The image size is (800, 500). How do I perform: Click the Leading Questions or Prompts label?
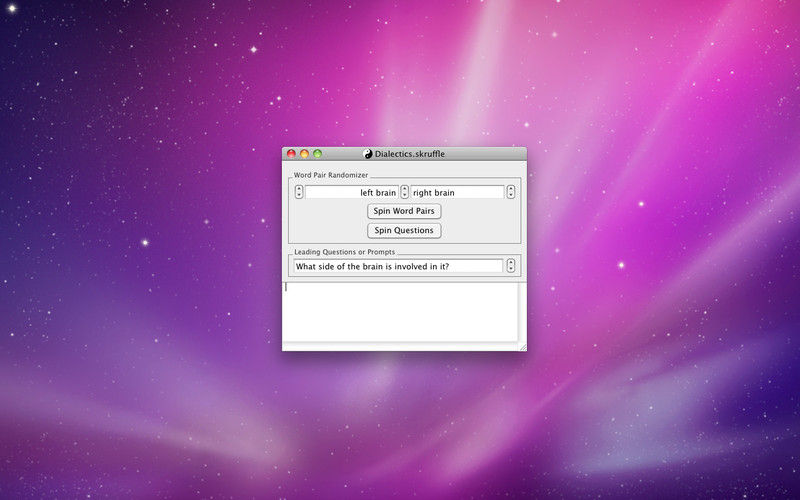[344, 252]
